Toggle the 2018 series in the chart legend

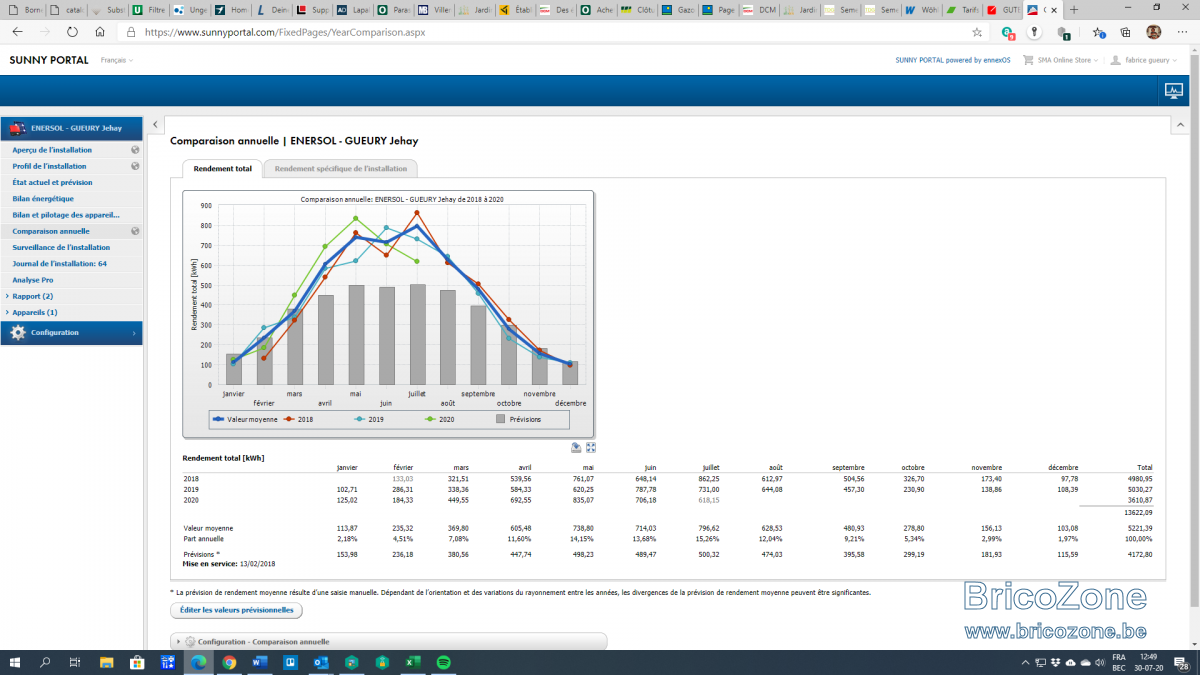(x=299, y=419)
